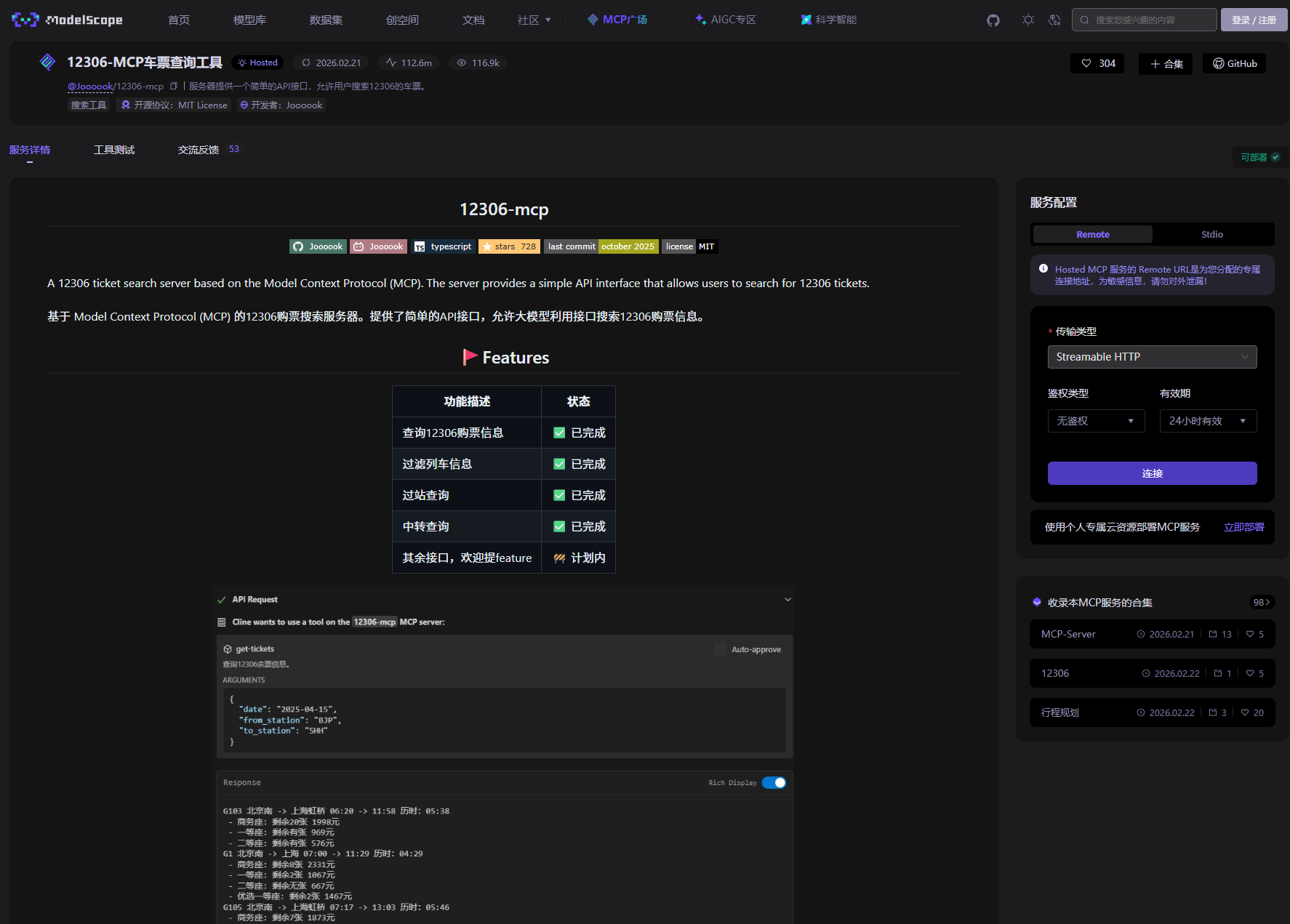Open the MCP广场 navigation item
Image resolution: width=1290 pixels, height=924 pixels.
pos(617,20)
